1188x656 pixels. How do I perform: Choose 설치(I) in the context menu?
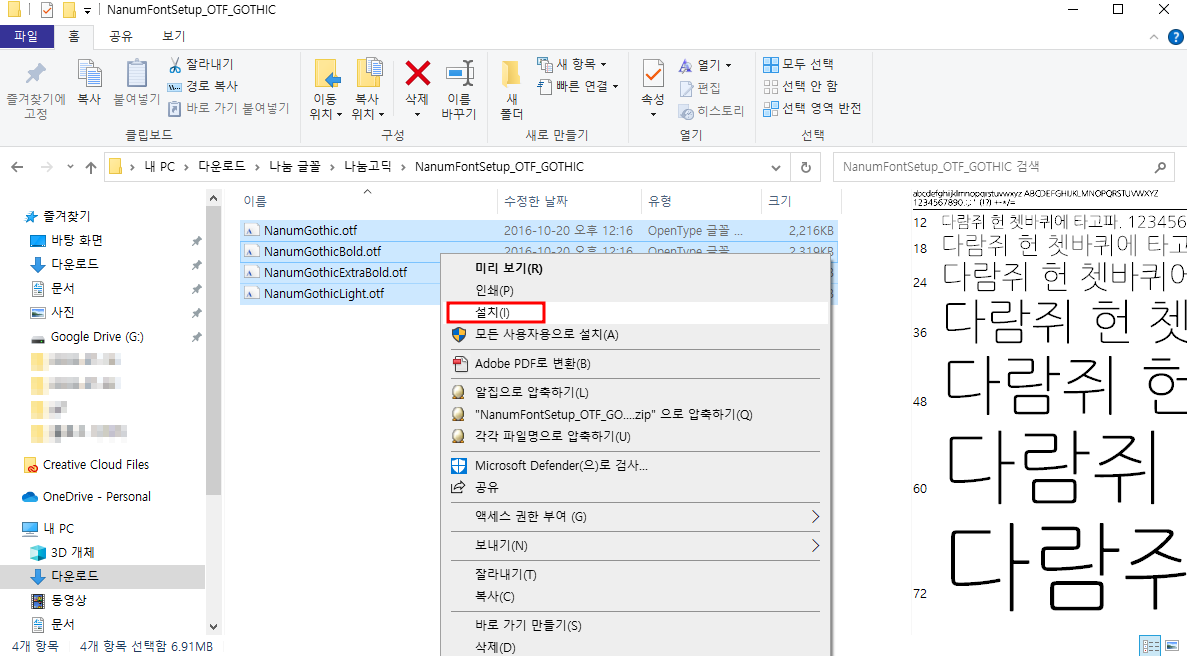pos(635,312)
